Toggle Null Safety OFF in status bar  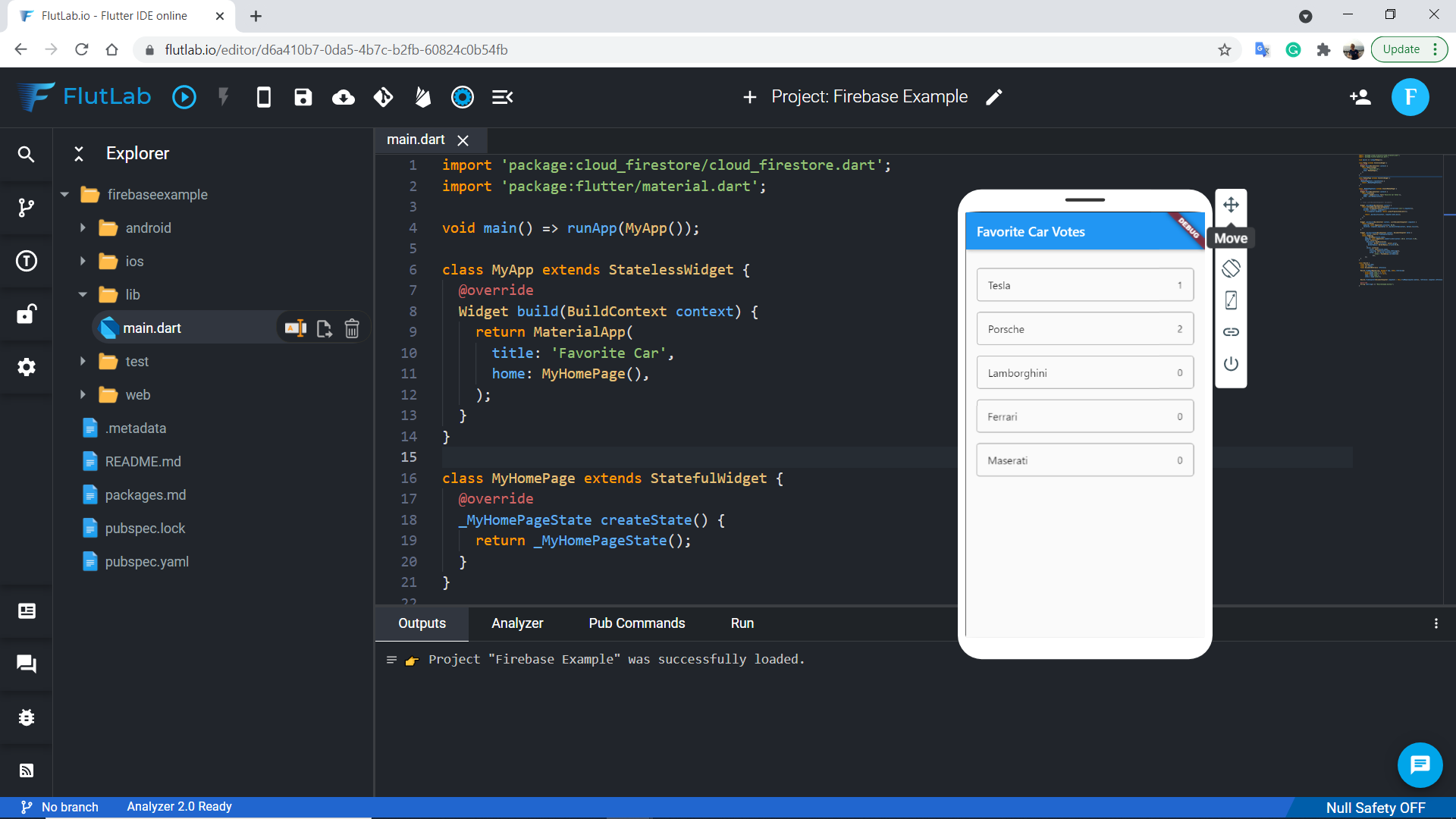coord(1375,808)
